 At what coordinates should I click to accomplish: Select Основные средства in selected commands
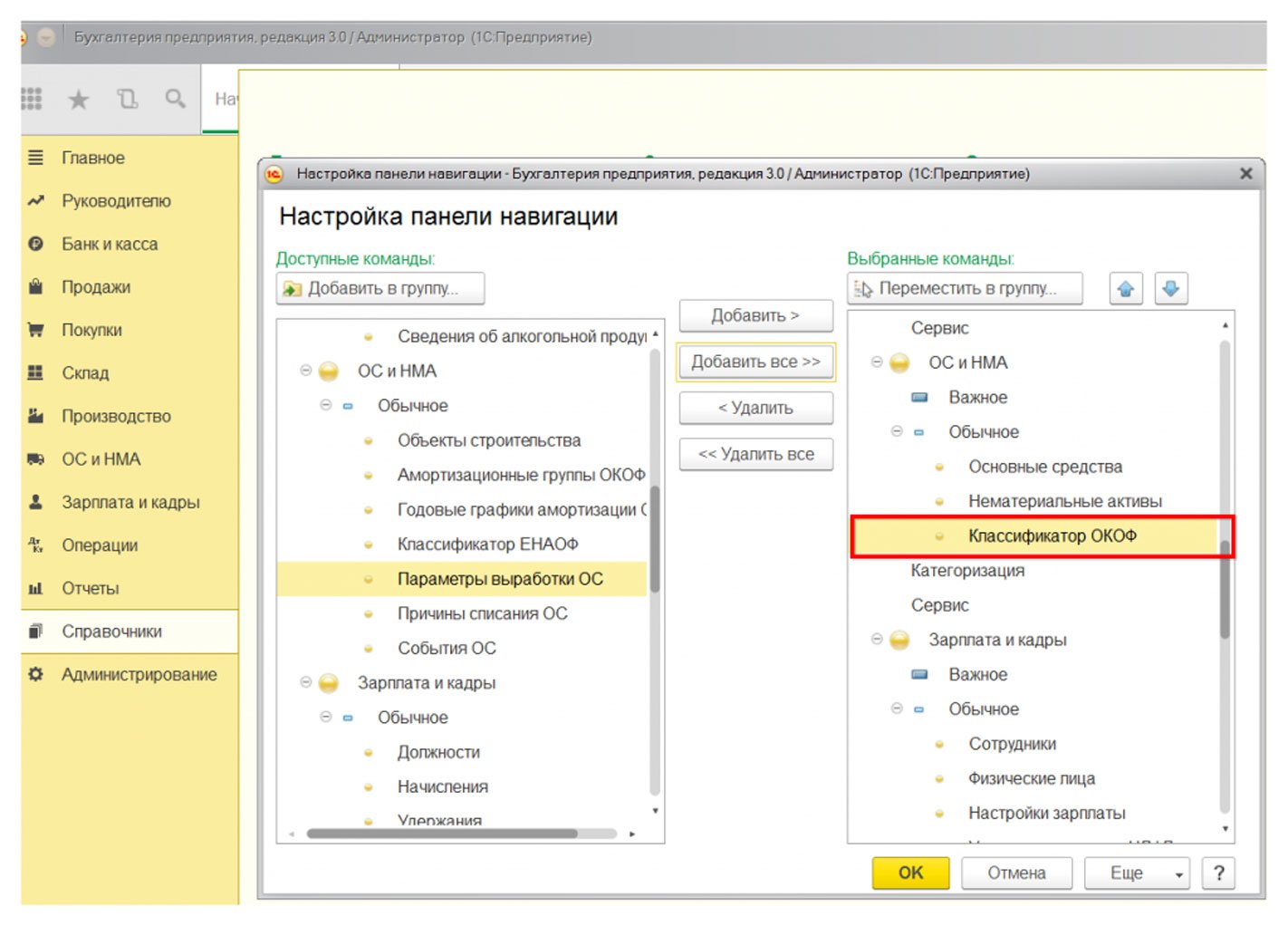(x=1045, y=467)
